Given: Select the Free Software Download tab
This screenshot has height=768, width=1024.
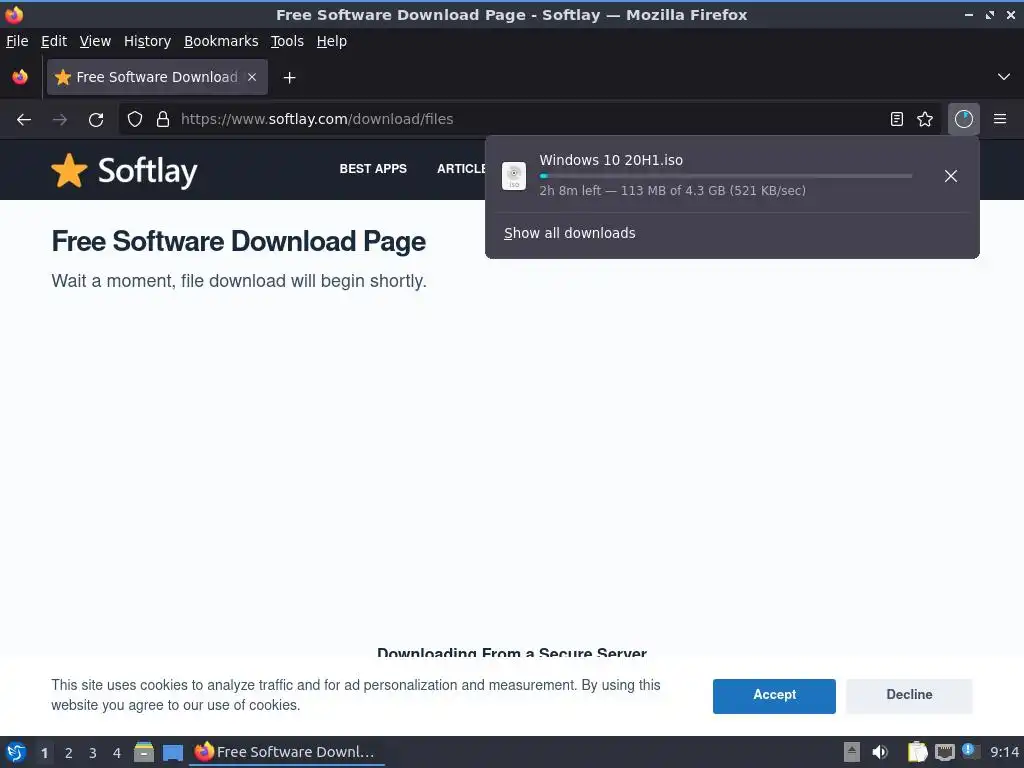Looking at the screenshot, I should pos(157,77).
